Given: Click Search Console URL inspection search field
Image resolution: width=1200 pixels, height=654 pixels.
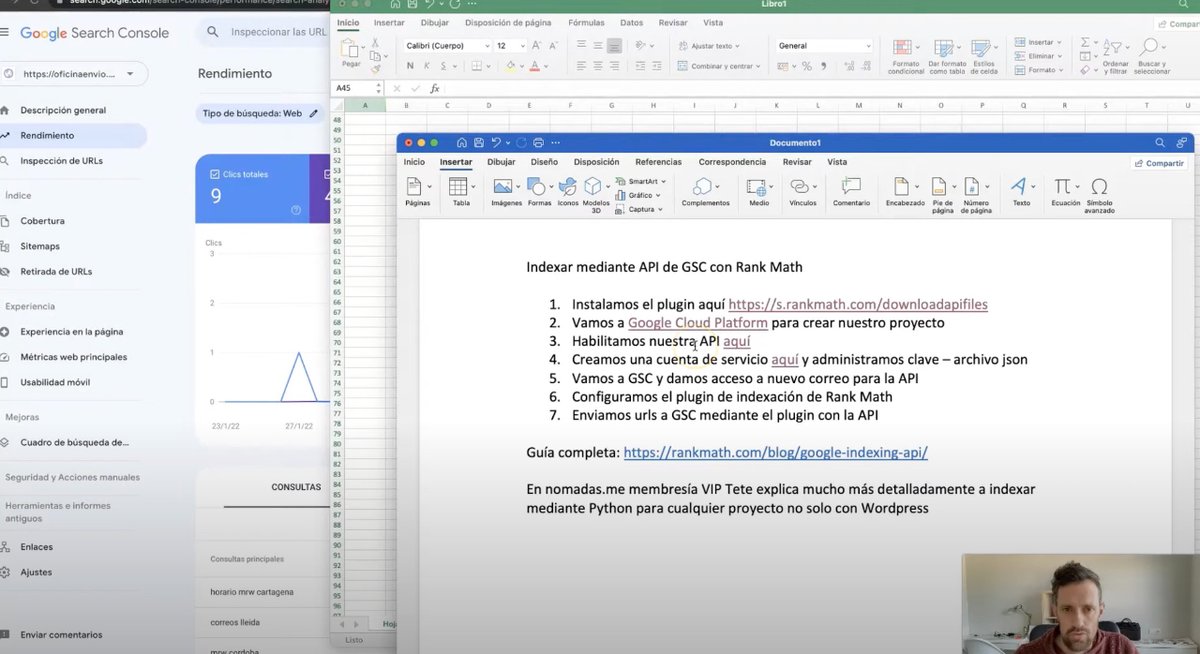Looking at the screenshot, I should pyautogui.click(x=262, y=32).
